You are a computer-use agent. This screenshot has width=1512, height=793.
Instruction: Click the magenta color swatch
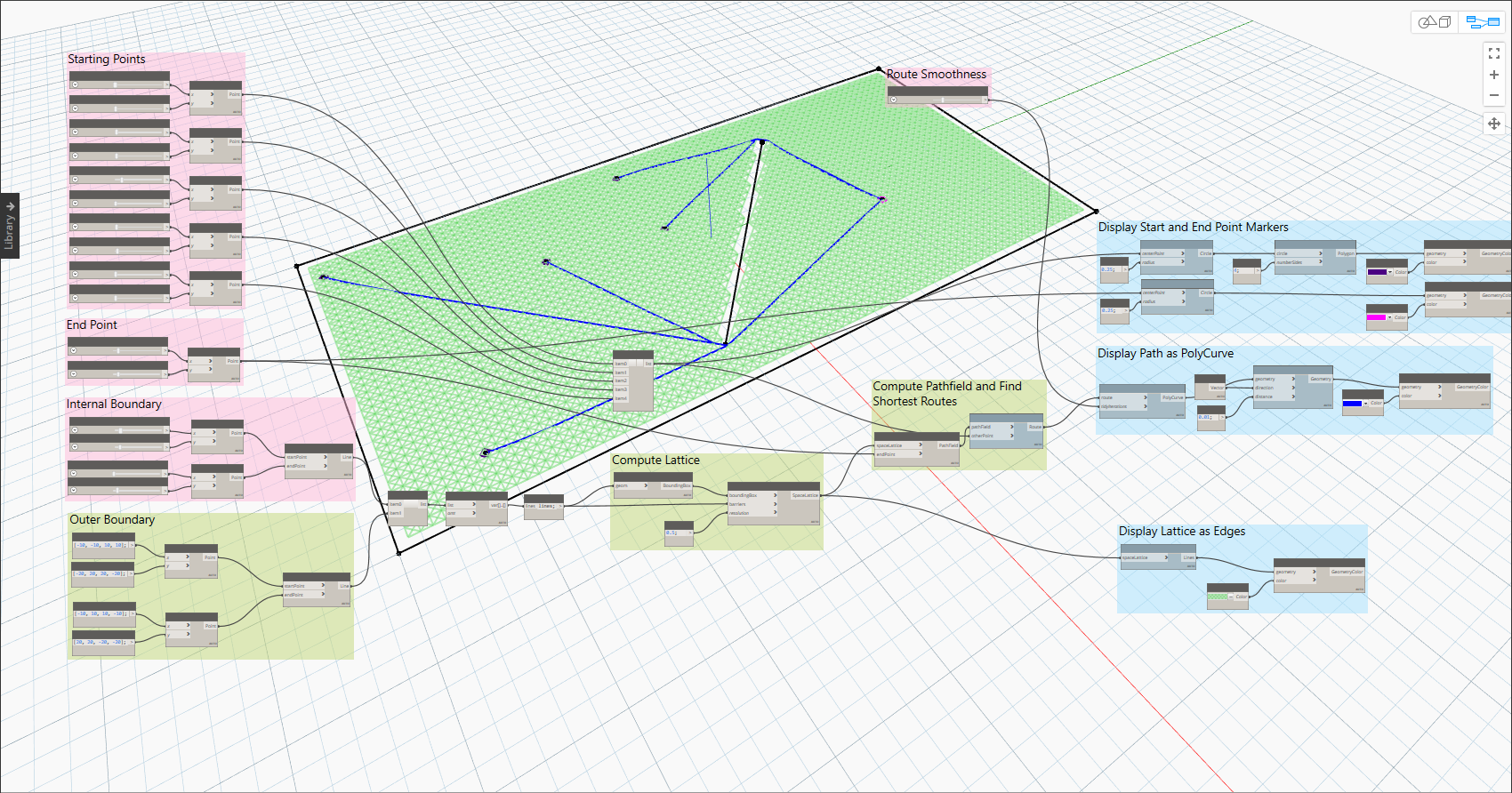1376,317
